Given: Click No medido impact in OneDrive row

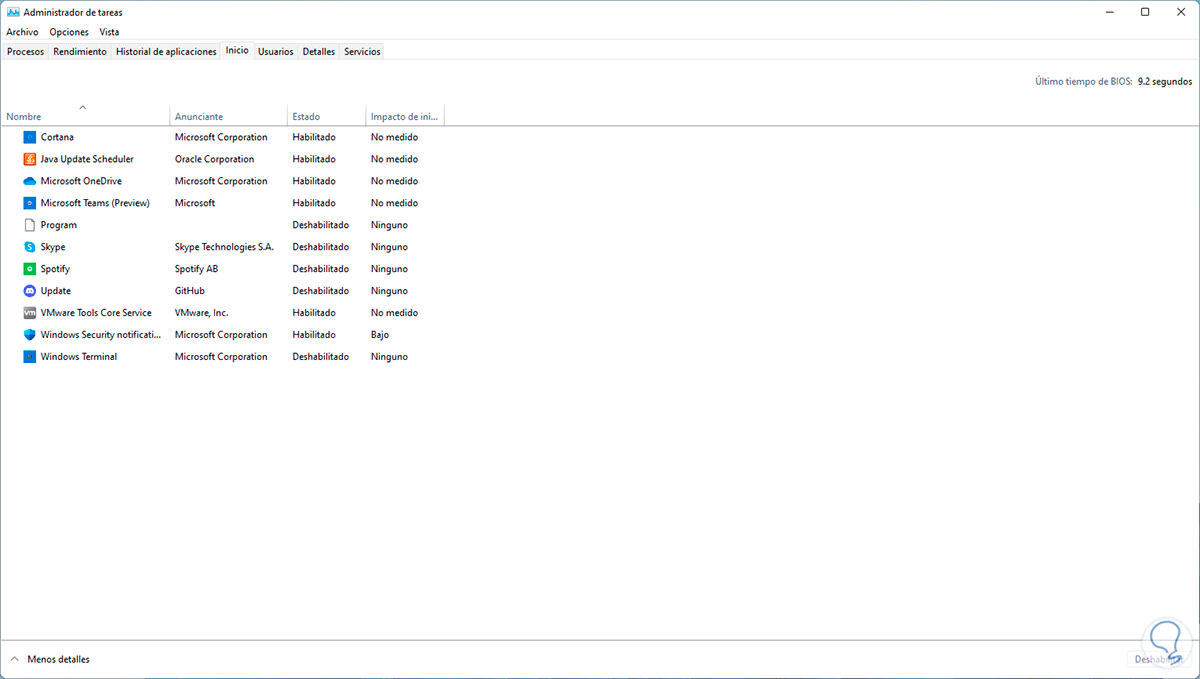Looking at the screenshot, I should coord(394,181).
